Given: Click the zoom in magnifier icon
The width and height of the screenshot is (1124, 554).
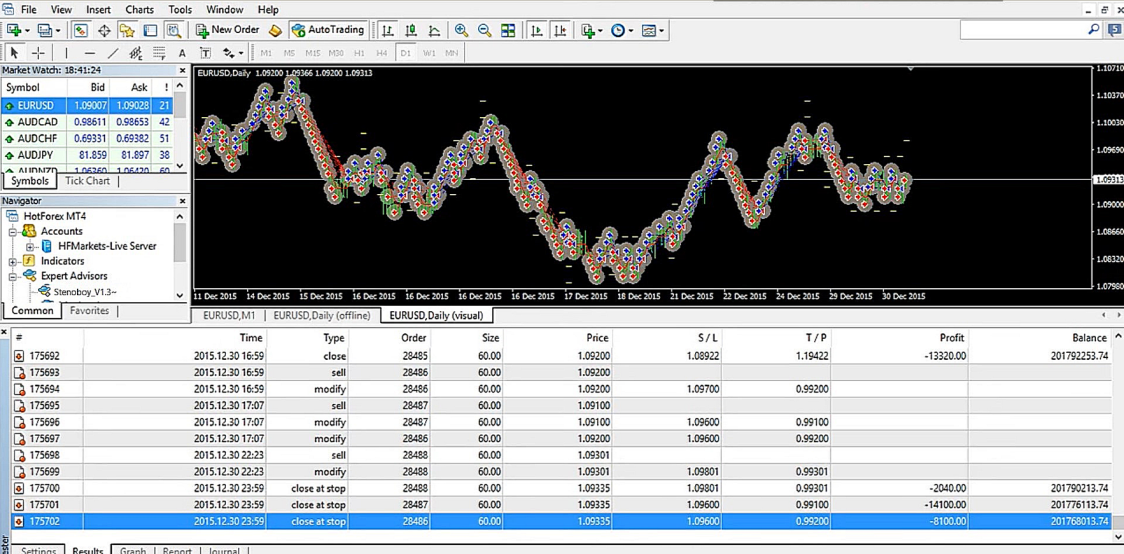Looking at the screenshot, I should 461,31.
